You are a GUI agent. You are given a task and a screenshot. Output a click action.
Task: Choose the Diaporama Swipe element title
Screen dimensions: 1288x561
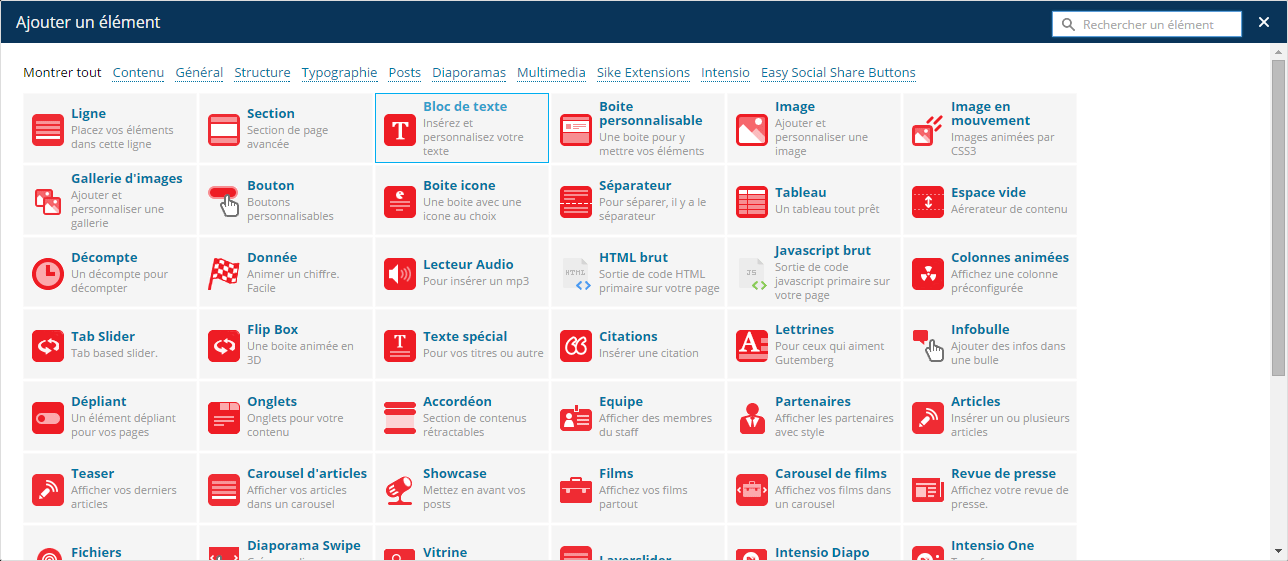[304, 546]
